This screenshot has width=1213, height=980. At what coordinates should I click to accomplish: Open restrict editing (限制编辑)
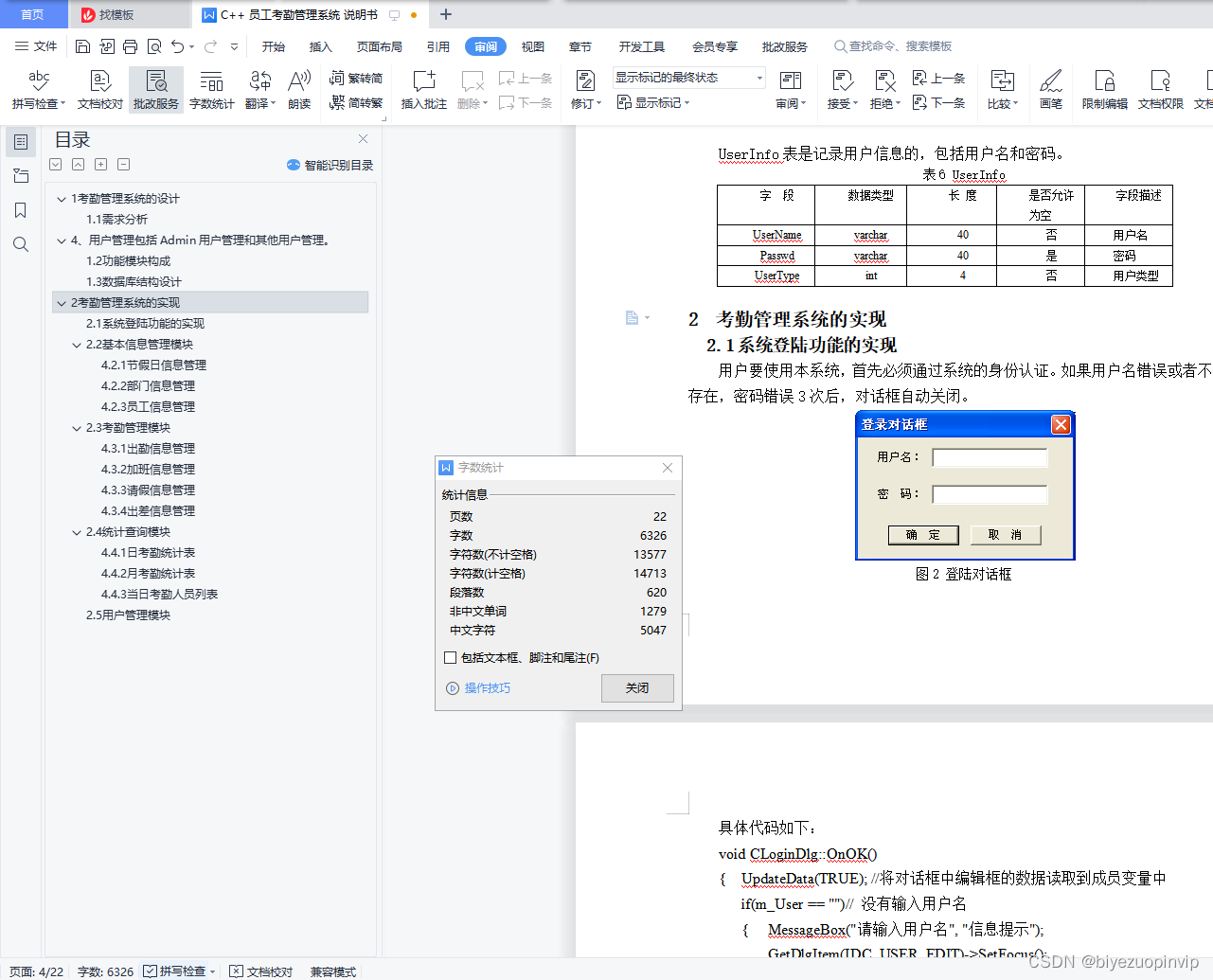pos(1105,89)
